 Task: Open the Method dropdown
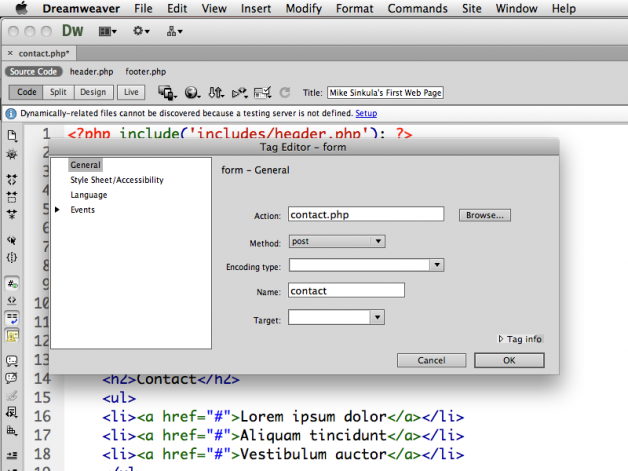click(337, 241)
